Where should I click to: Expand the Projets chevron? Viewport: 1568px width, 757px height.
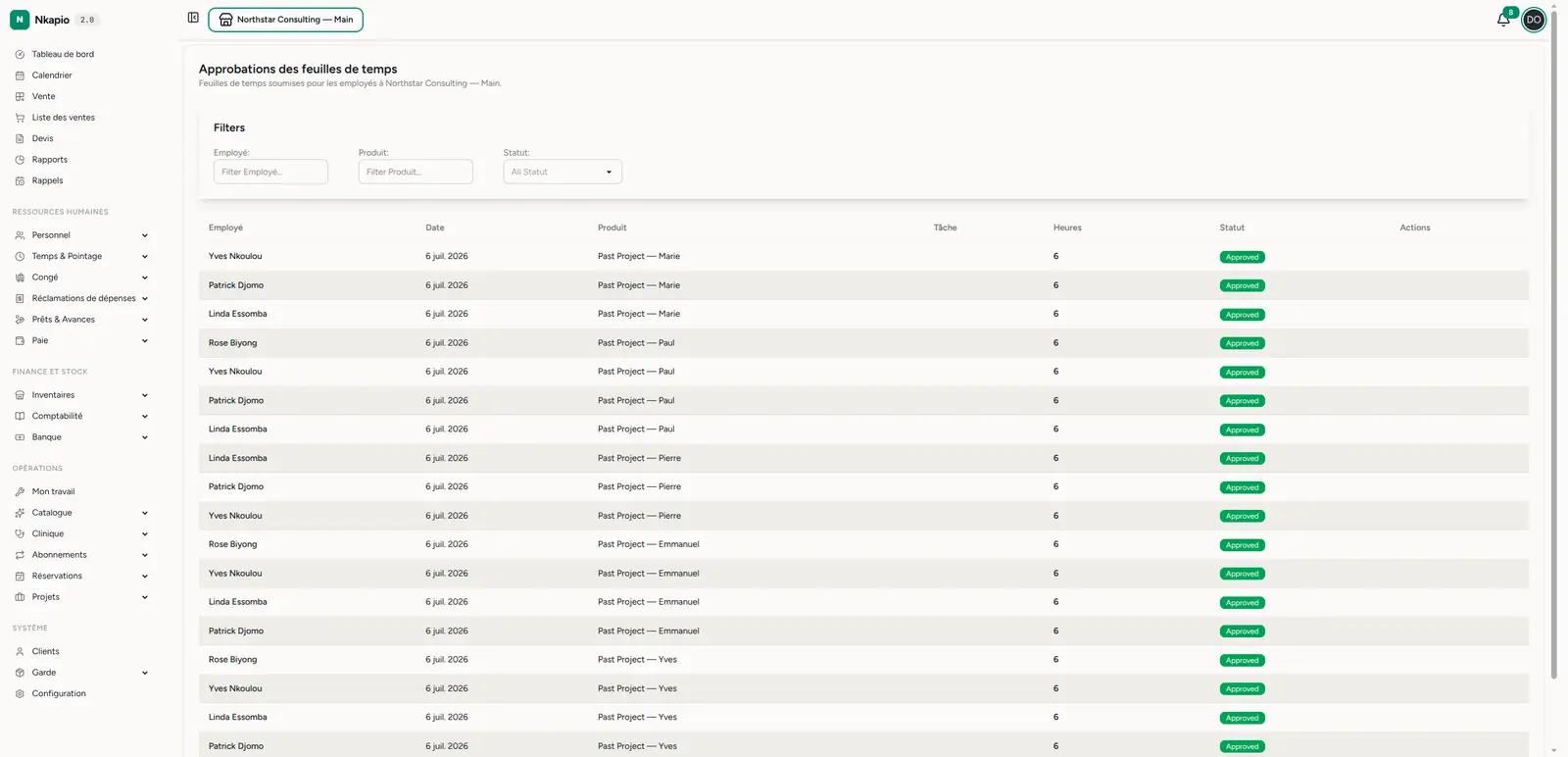(x=145, y=597)
